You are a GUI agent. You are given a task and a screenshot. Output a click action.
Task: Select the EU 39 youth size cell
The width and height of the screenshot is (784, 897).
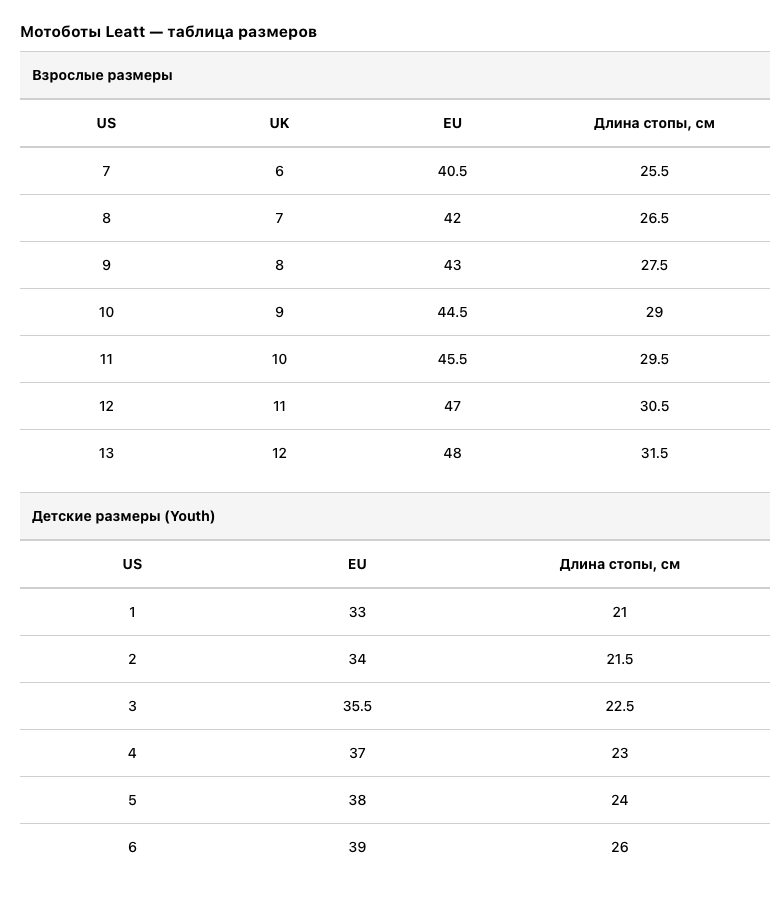coord(357,847)
